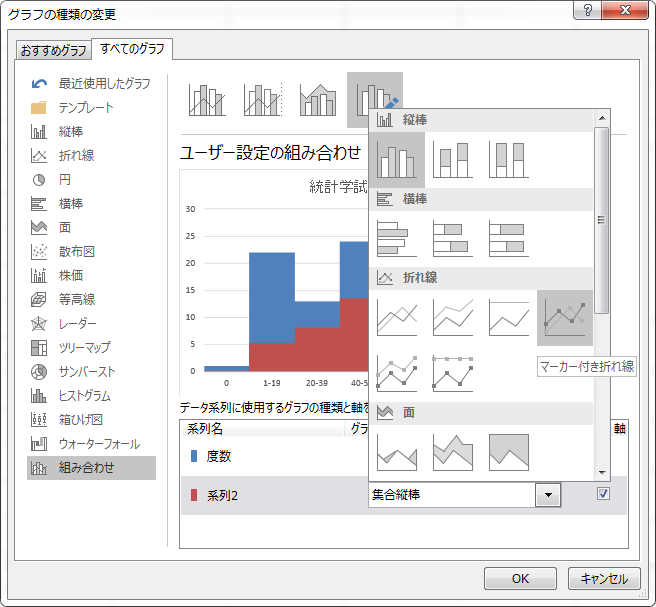The image size is (656, 607).
Task: Switch to すべてのグラフ tab
Action: tap(132, 49)
